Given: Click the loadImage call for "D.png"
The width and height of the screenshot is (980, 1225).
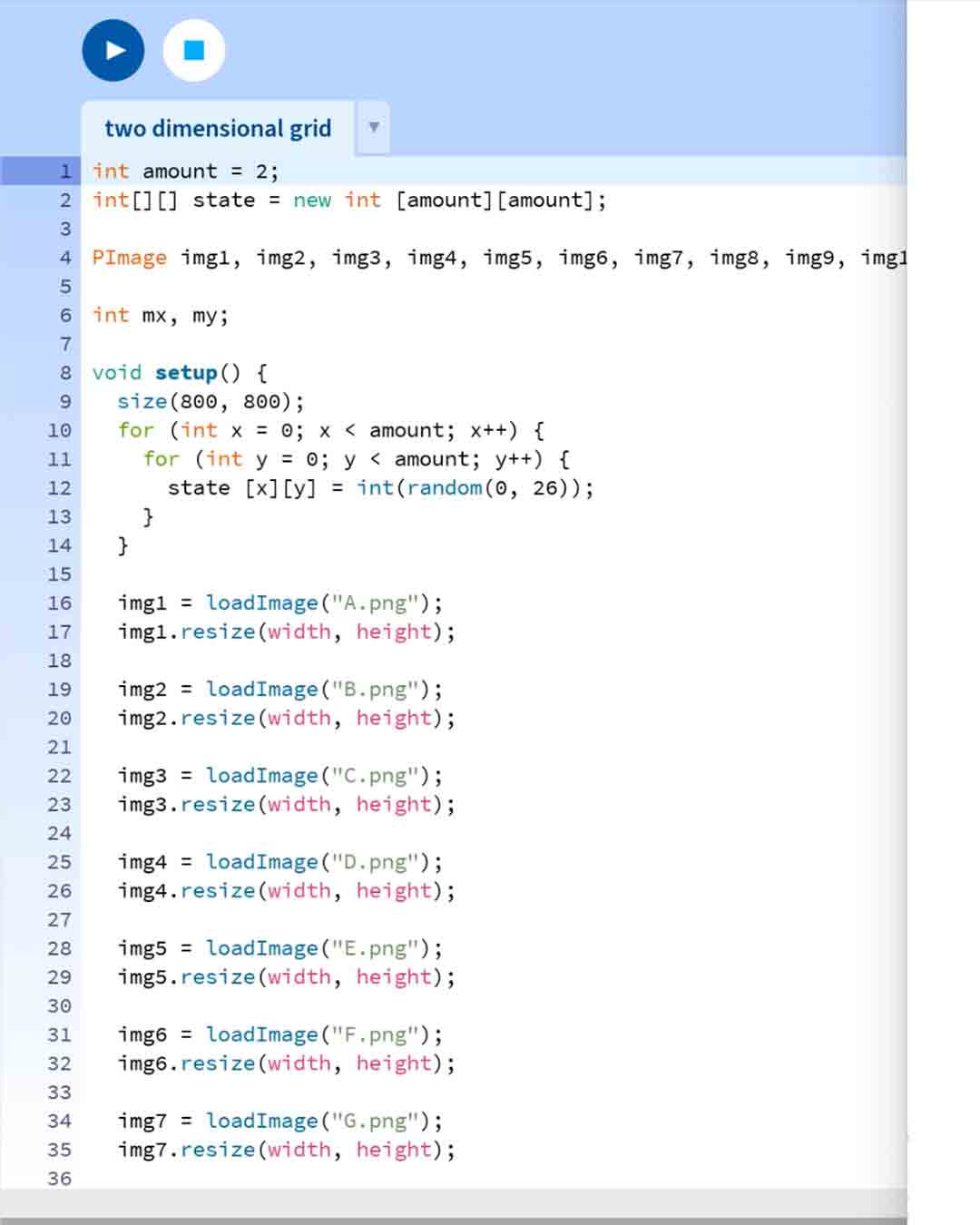Looking at the screenshot, I should pos(261,862).
